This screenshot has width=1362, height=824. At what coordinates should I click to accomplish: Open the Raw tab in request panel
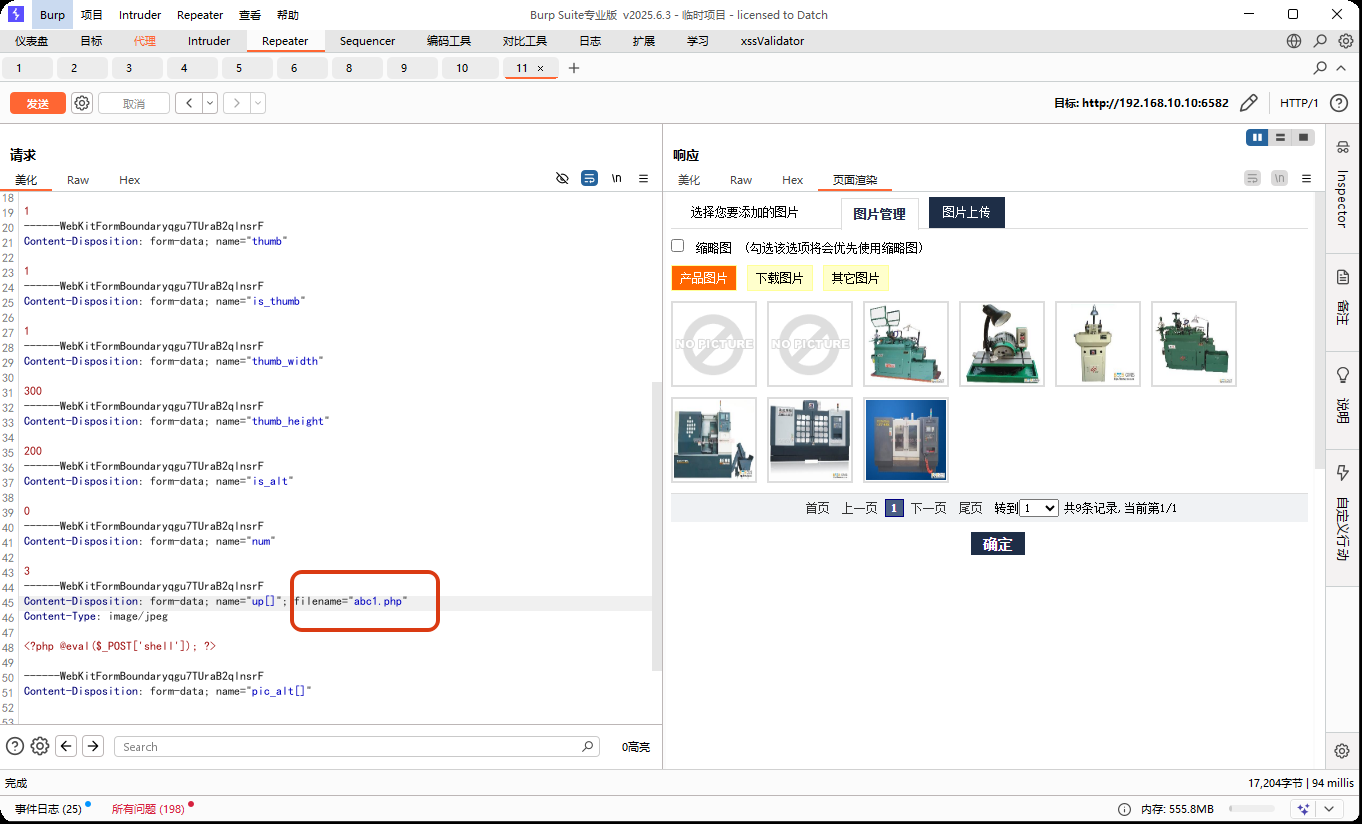pyautogui.click(x=78, y=180)
